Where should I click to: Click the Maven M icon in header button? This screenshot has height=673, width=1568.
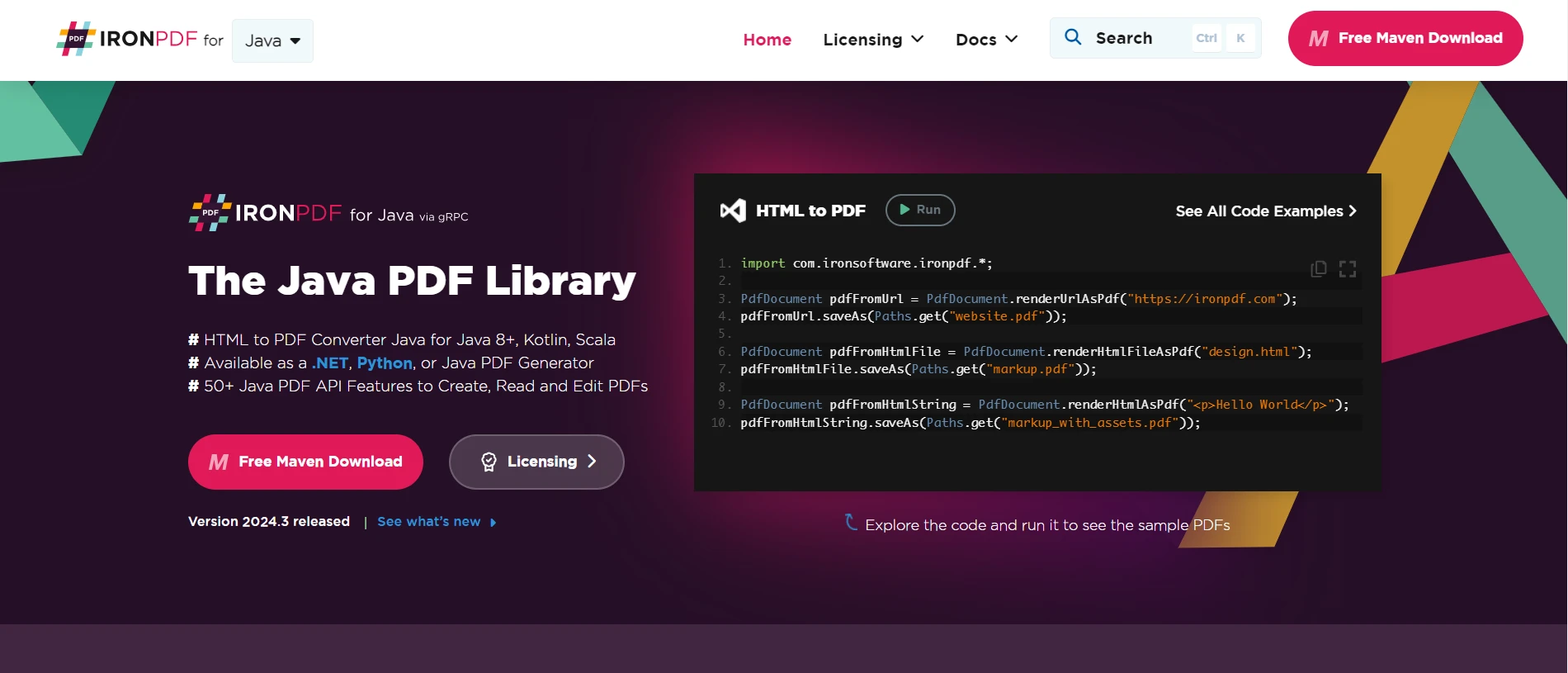click(1319, 39)
